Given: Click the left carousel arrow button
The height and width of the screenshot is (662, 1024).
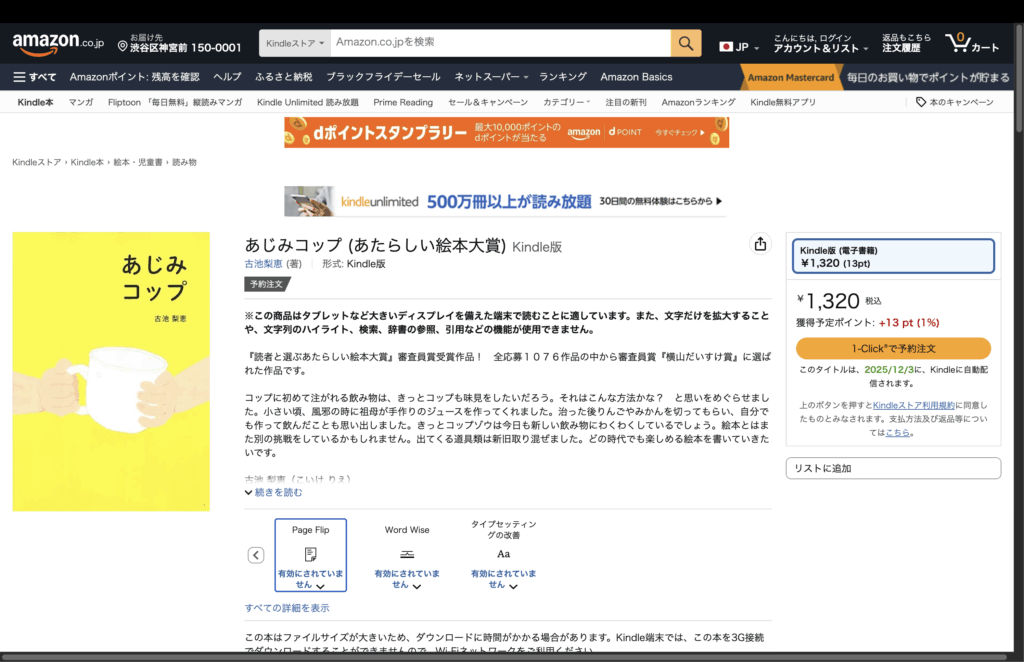Looking at the screenshot, I should tap(256, 555).
